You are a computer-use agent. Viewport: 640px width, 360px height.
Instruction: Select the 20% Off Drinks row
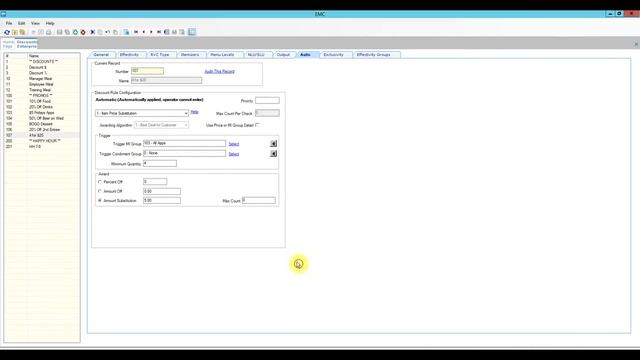coord(42,107)
